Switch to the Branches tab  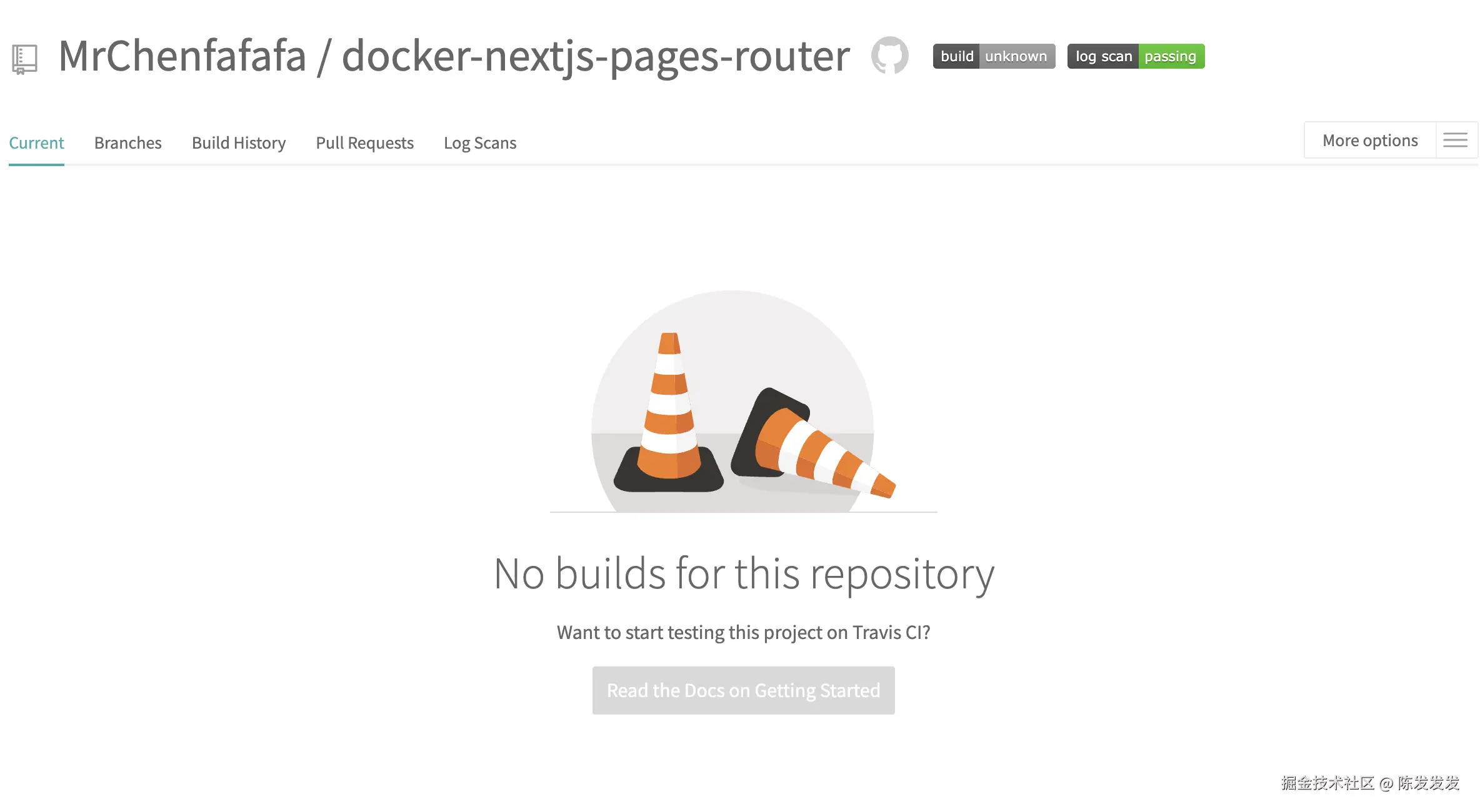coord(127,143)
